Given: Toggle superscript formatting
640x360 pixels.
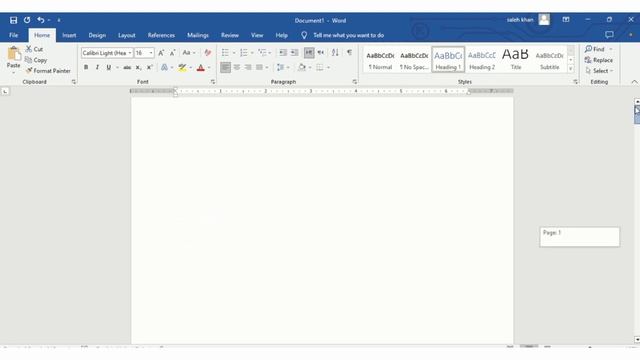Looking at the screenshot, I should click(149, 67).
